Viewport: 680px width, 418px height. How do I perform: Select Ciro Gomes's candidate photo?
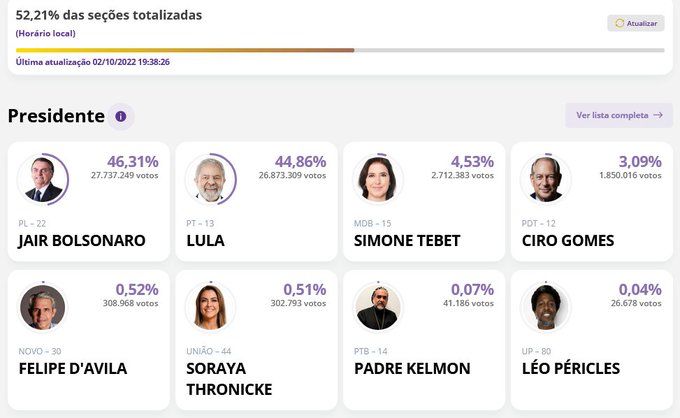pos(546,180)
